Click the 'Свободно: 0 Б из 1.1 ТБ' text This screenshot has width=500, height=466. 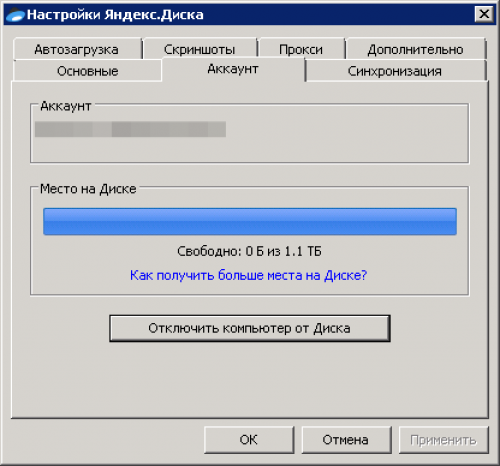pyautogui.click(x=249, y=251)
